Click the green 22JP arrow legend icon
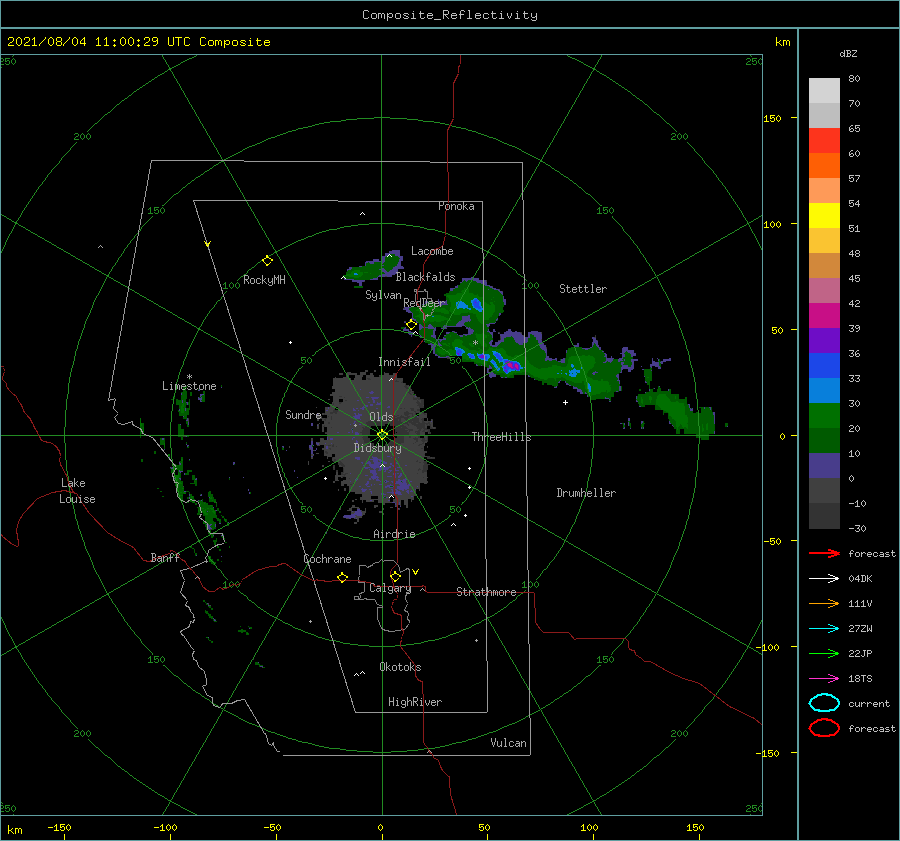Image resolution: width=900 pixels, height=841 pixels. [x=824, y=653]
